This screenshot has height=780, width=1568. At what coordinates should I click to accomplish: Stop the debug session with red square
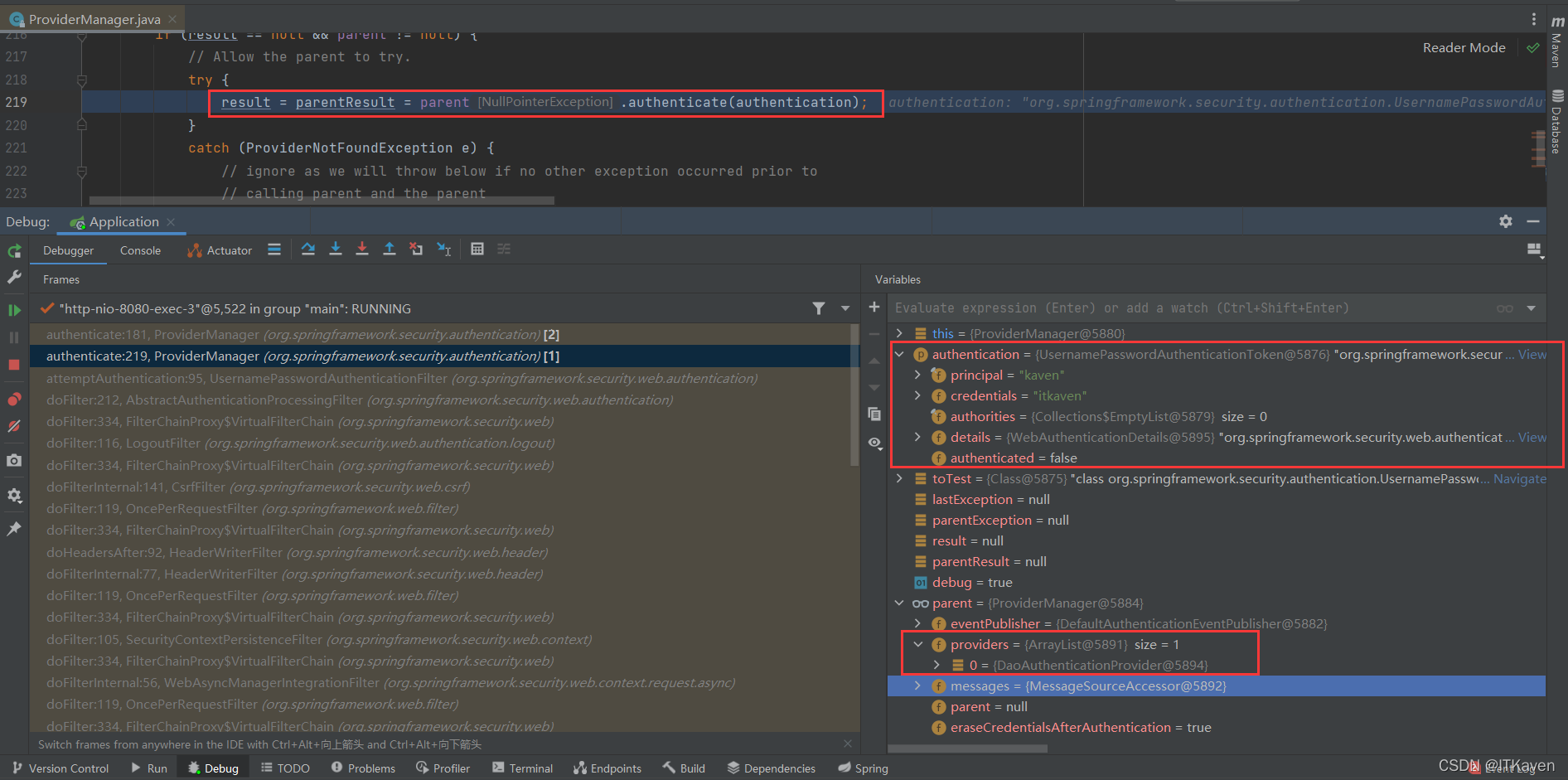14,365
